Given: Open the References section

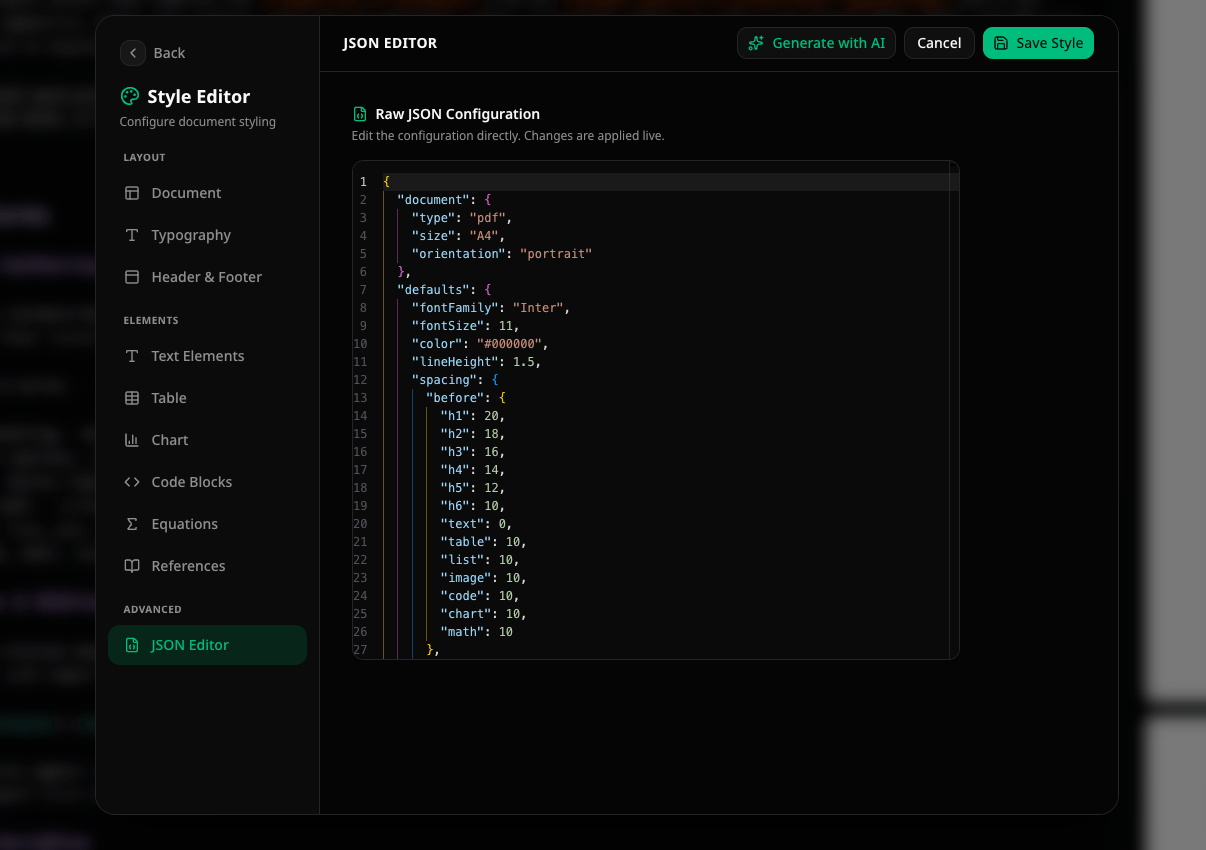Looking at the screenshot, I should point(207,566).
